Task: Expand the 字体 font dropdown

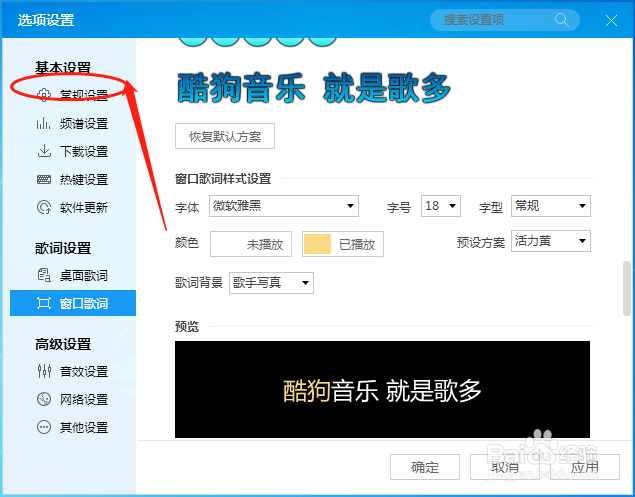Action: (284, 206)
